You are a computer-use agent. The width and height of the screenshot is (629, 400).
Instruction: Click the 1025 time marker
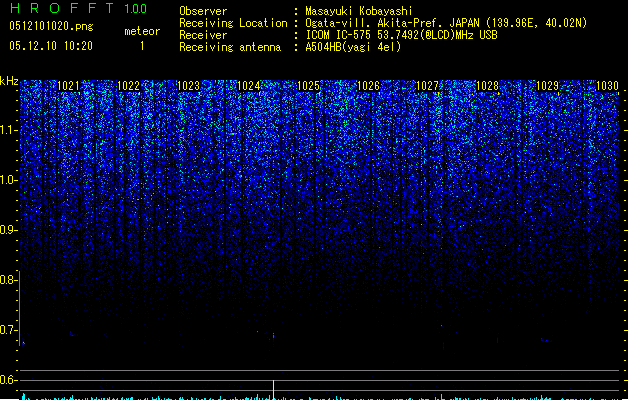point(308,86)
